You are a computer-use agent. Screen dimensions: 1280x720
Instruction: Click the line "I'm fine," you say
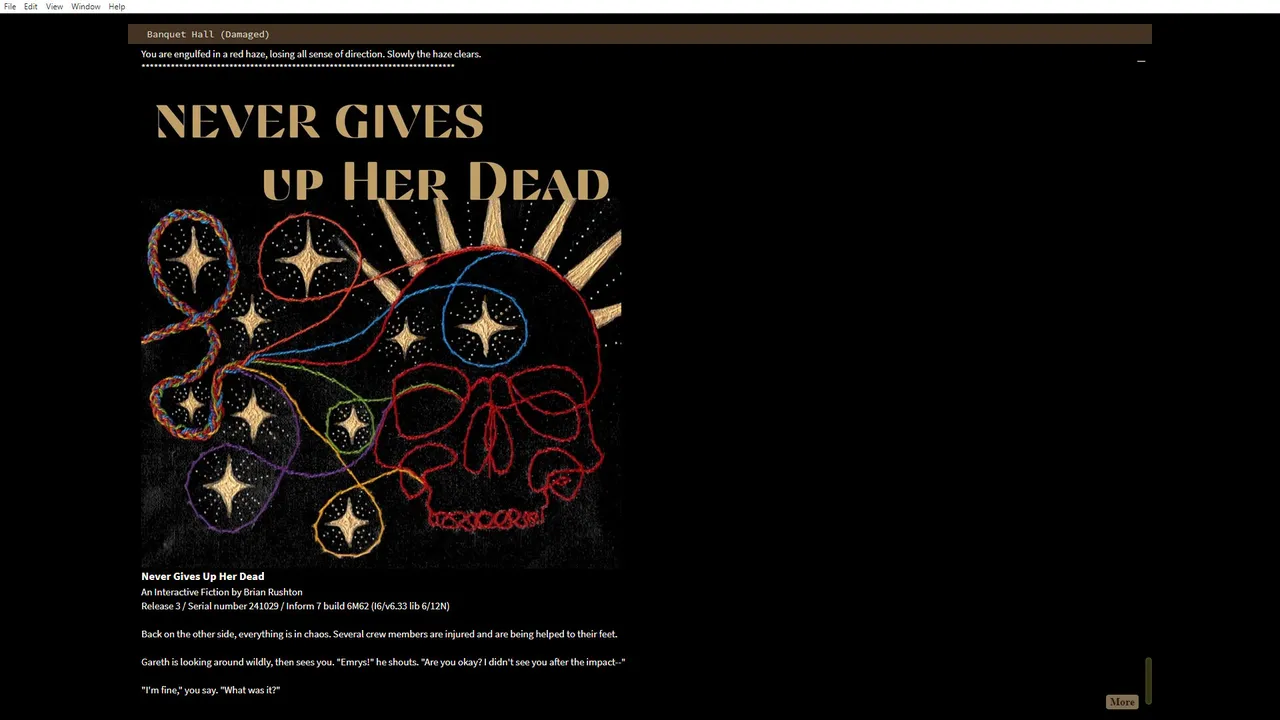(211, 690)
